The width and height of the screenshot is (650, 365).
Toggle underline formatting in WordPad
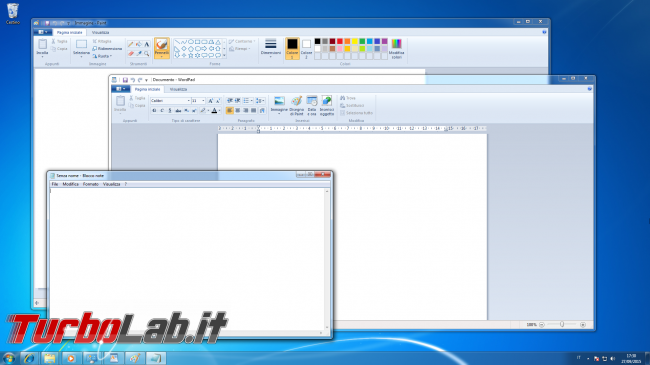[x=170, y=110]
